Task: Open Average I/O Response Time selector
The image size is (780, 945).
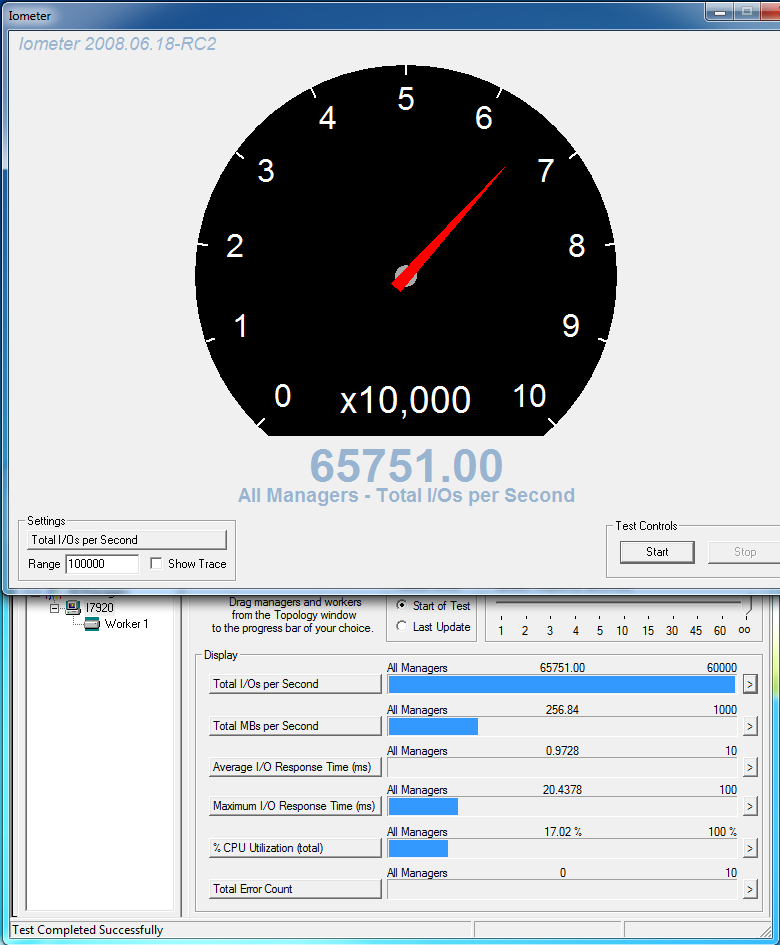Action: [x=295, y=767]
